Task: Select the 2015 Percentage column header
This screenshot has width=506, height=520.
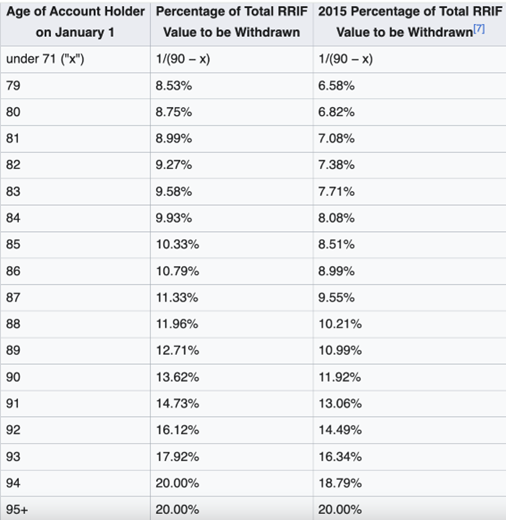Action: [410, 22]
